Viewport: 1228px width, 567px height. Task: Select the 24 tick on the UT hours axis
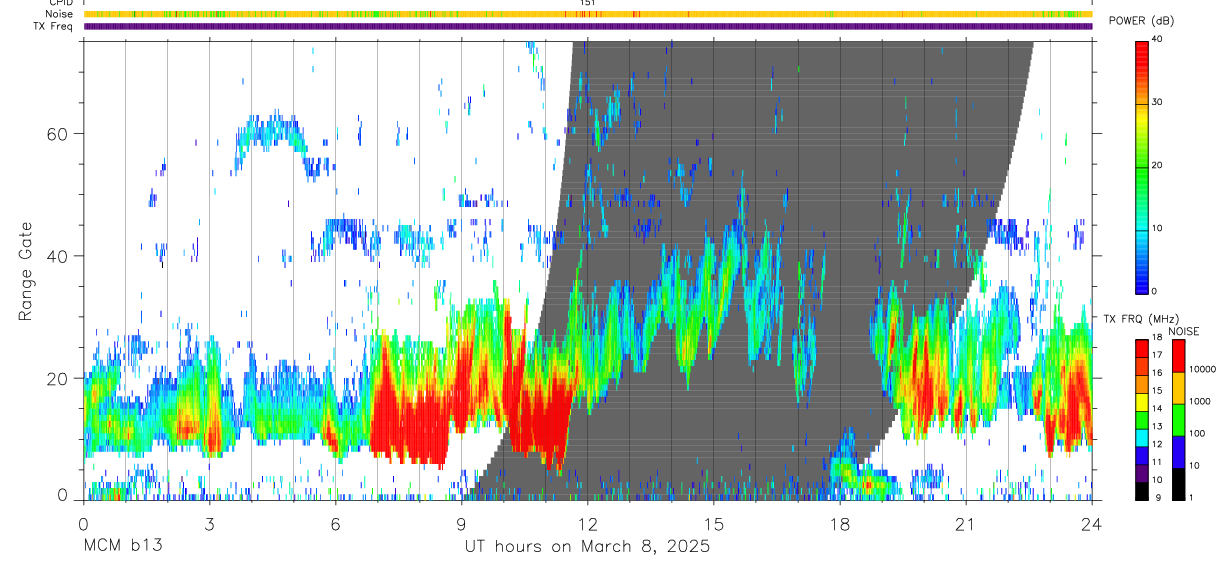click(1092, 523)
